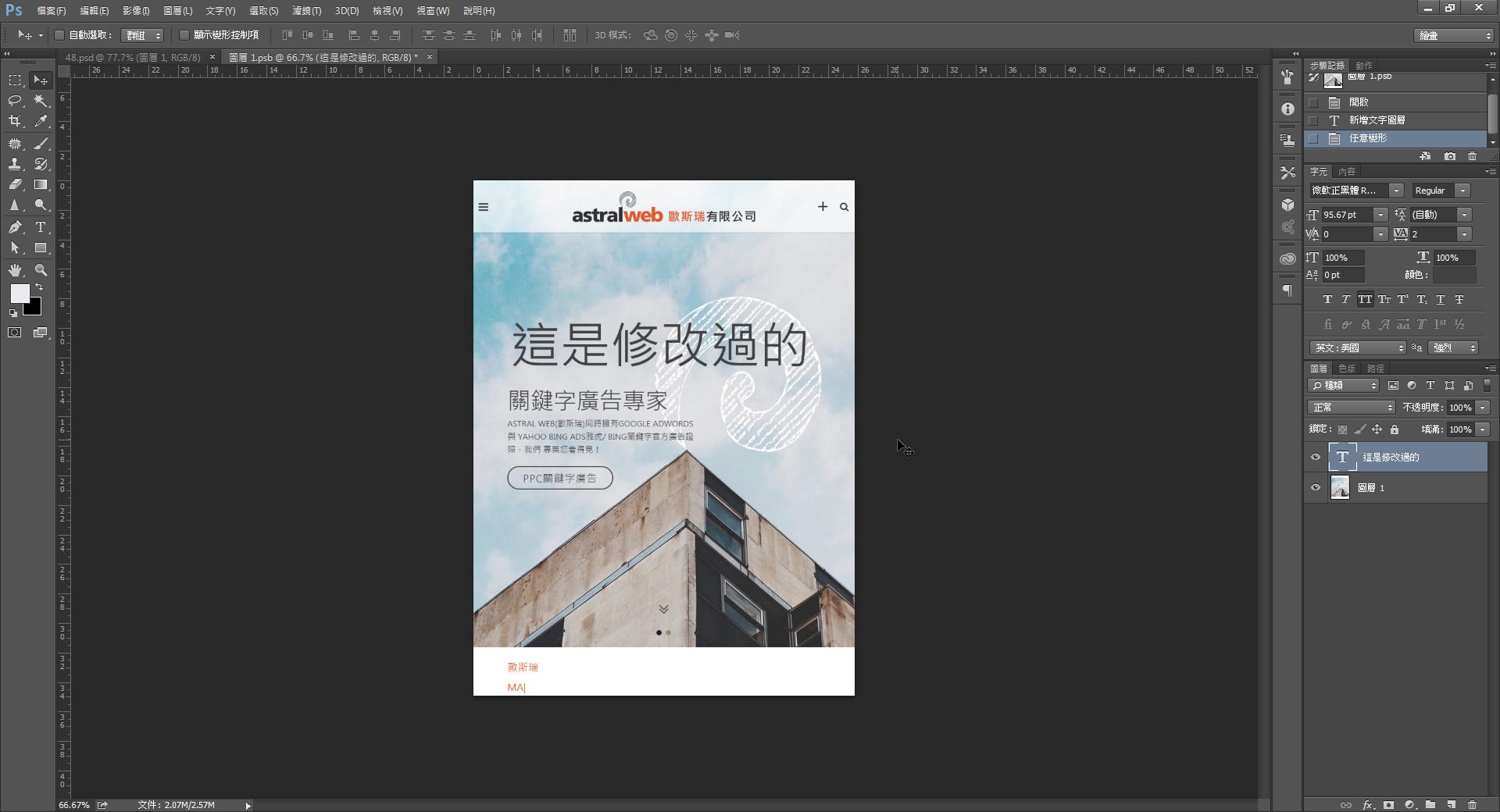Screen dimensions: 1500x812
Task: Select the Pen tool
Action: click(x=15, y=227)
